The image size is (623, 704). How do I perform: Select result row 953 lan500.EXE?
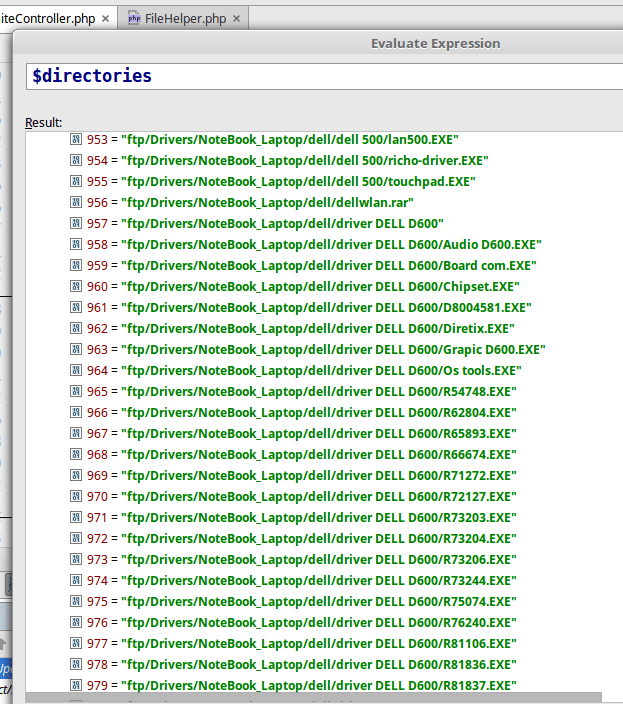click(264, 140)
